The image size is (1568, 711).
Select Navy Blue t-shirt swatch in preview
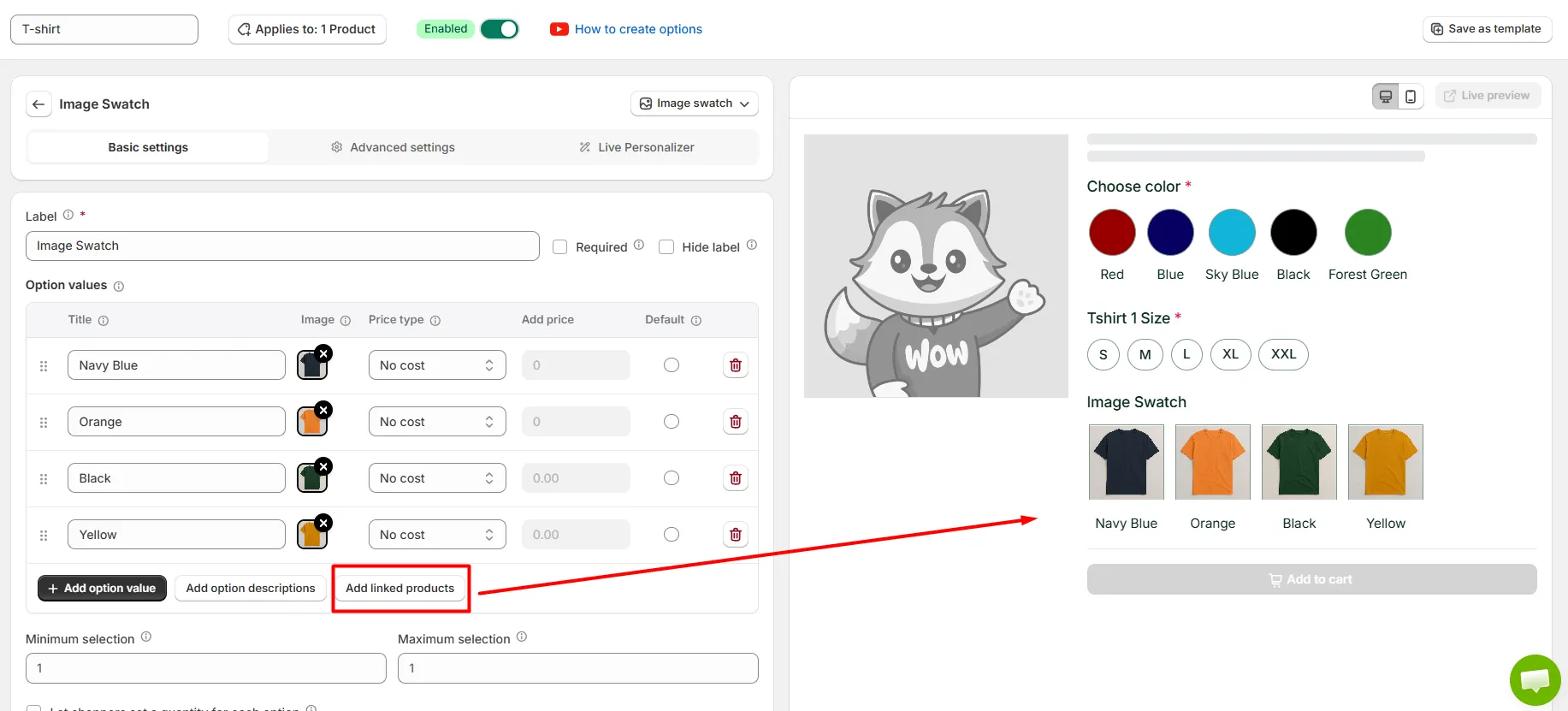1127,462
